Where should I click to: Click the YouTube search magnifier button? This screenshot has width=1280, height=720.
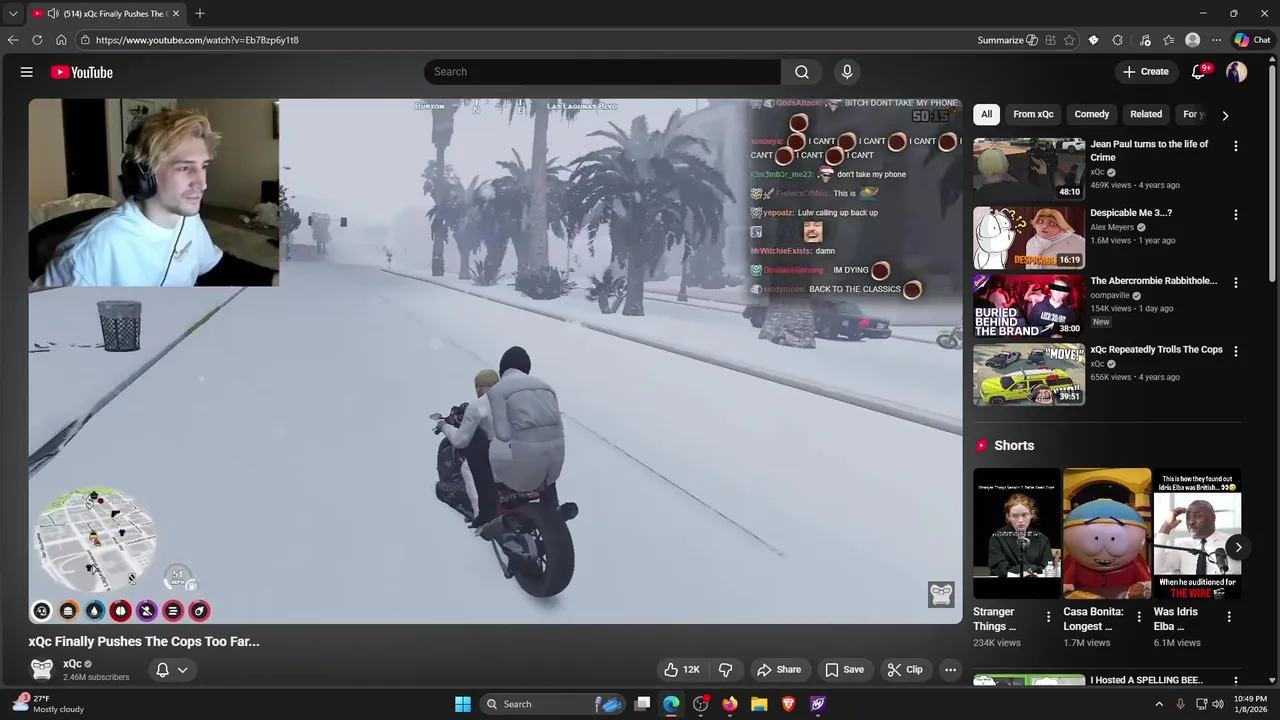coord(802,72)
